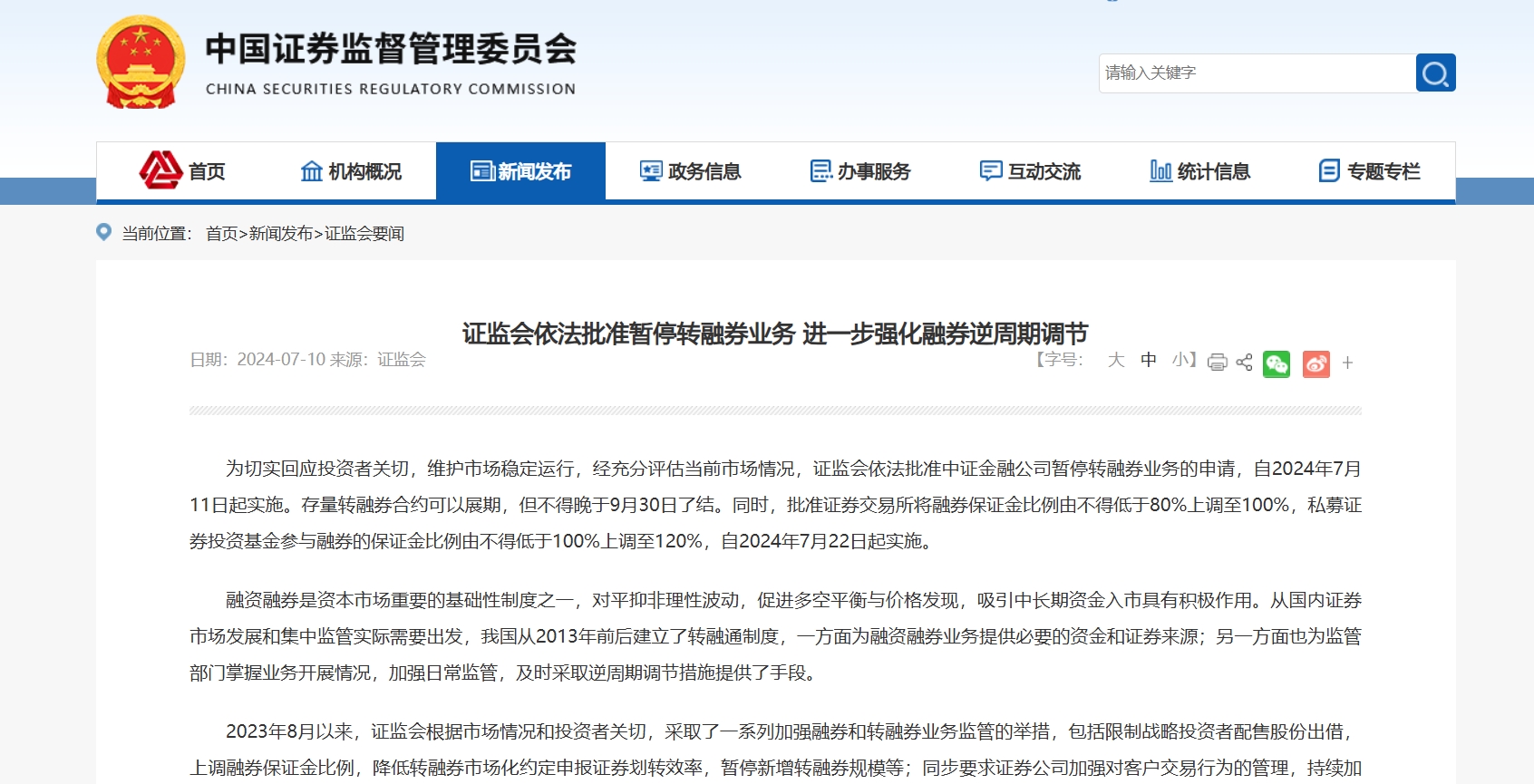Click the English name CHINA SECURITIES REGULATORY COMMISSION
This screenshot has width=1534, height=784.
pyautogui.click(x=391, y=89)
